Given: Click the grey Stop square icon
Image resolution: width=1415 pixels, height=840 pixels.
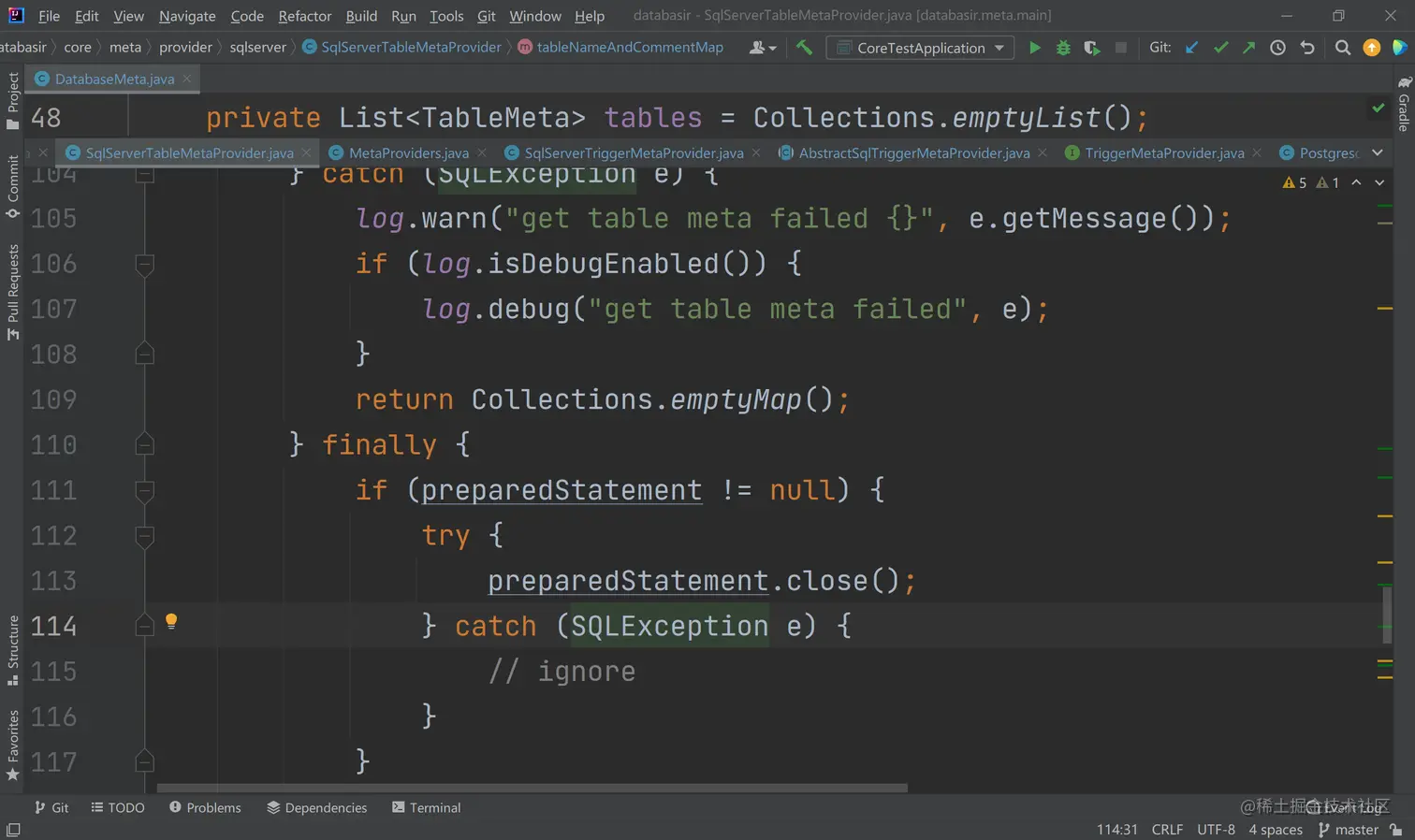Looking at the screenshot, I should (1120, 48).
